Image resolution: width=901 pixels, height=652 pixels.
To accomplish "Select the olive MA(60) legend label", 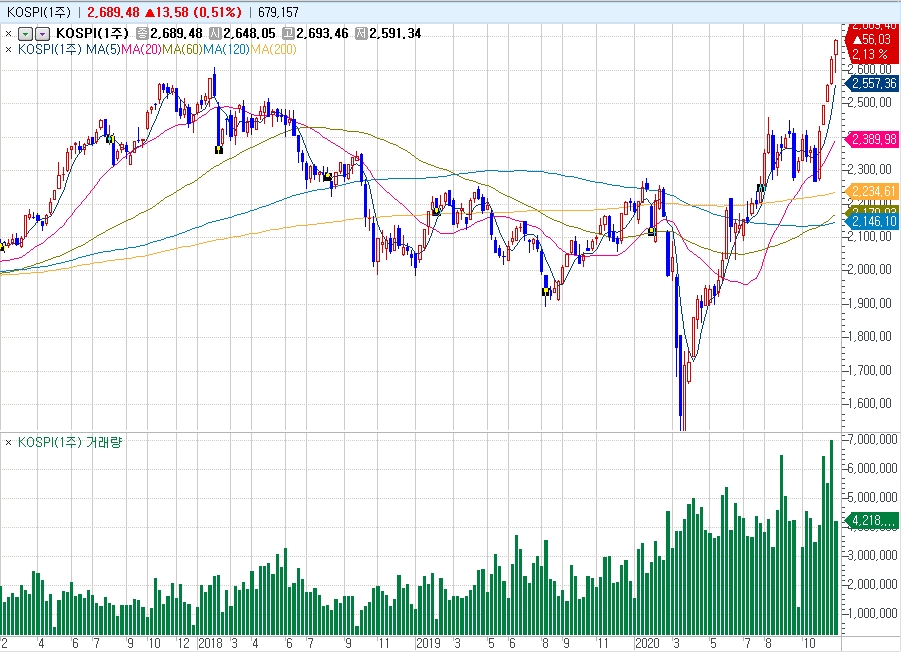I will [x=183, y=49].
